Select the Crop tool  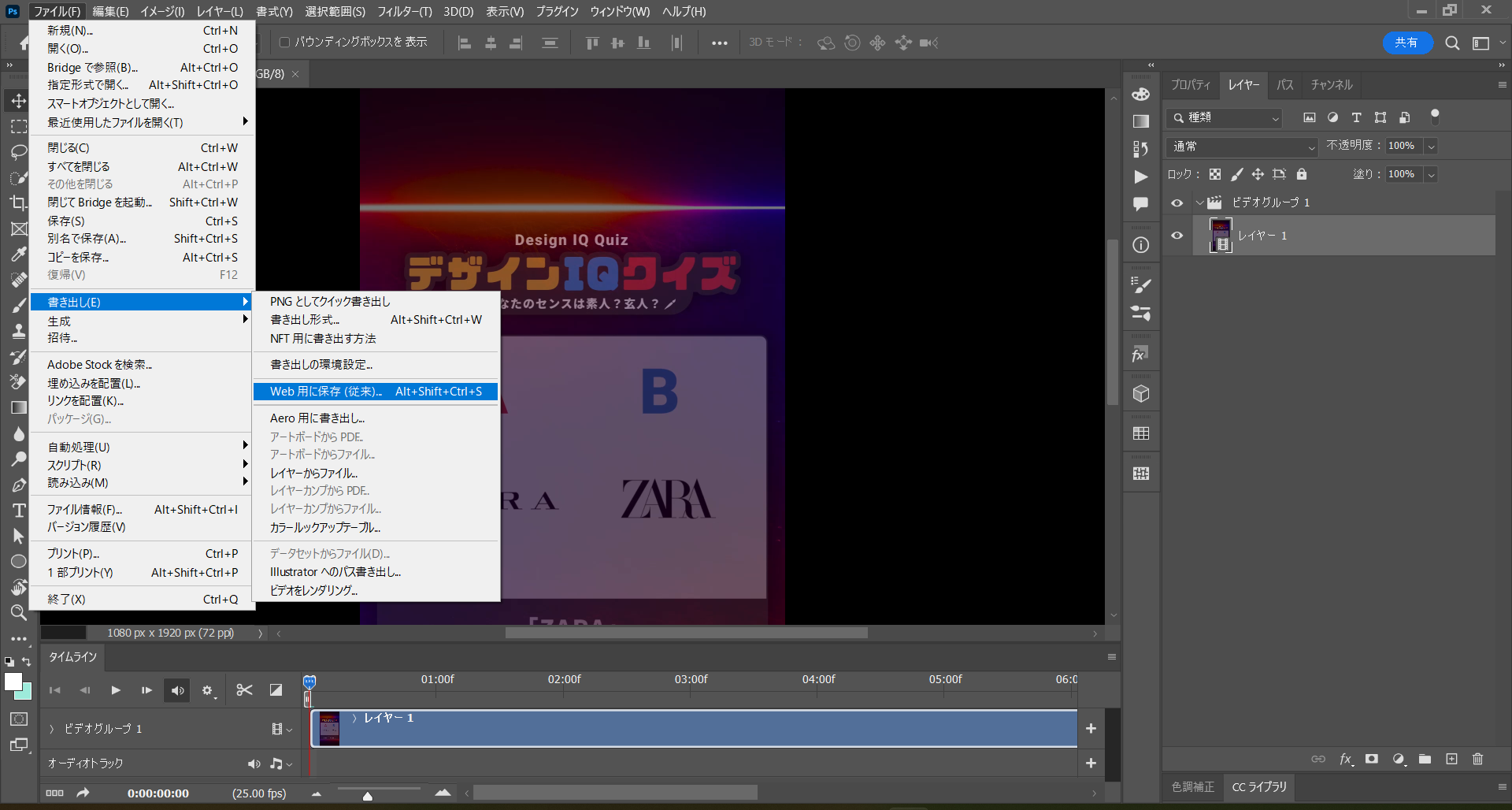tap(18, 203)
